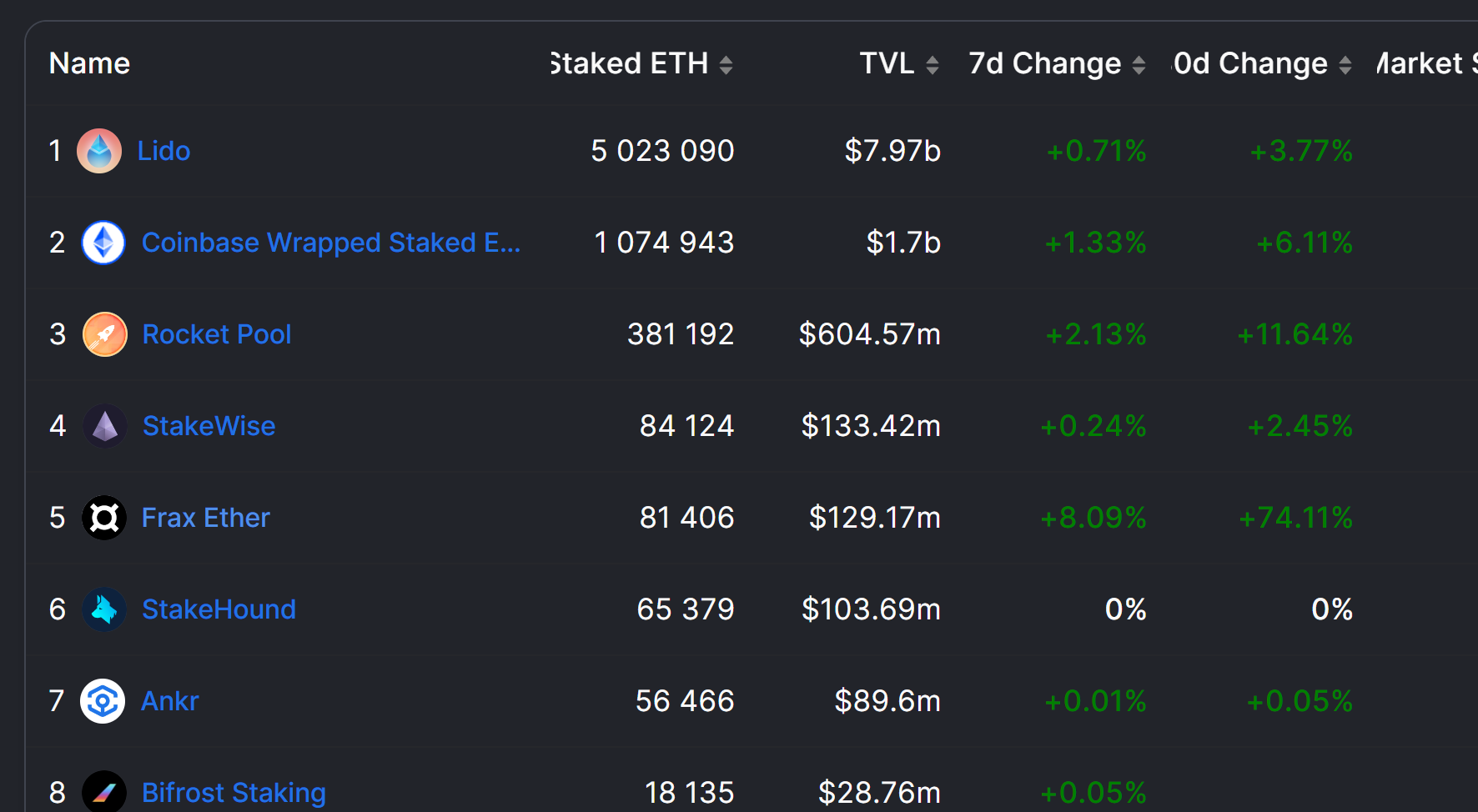Select Coinbase 30d change +6.11%
The height and width of the screenshot is (812, 1478).
point(1305,243)
